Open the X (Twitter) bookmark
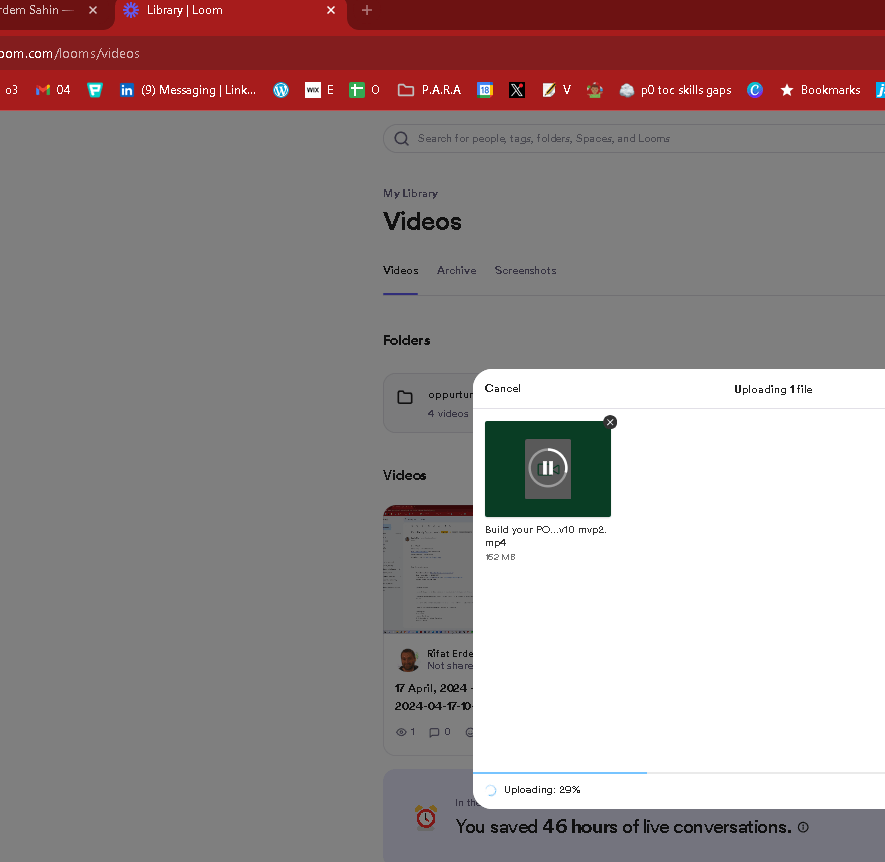This screenshot has width=885, height=862. pos(516,90)
